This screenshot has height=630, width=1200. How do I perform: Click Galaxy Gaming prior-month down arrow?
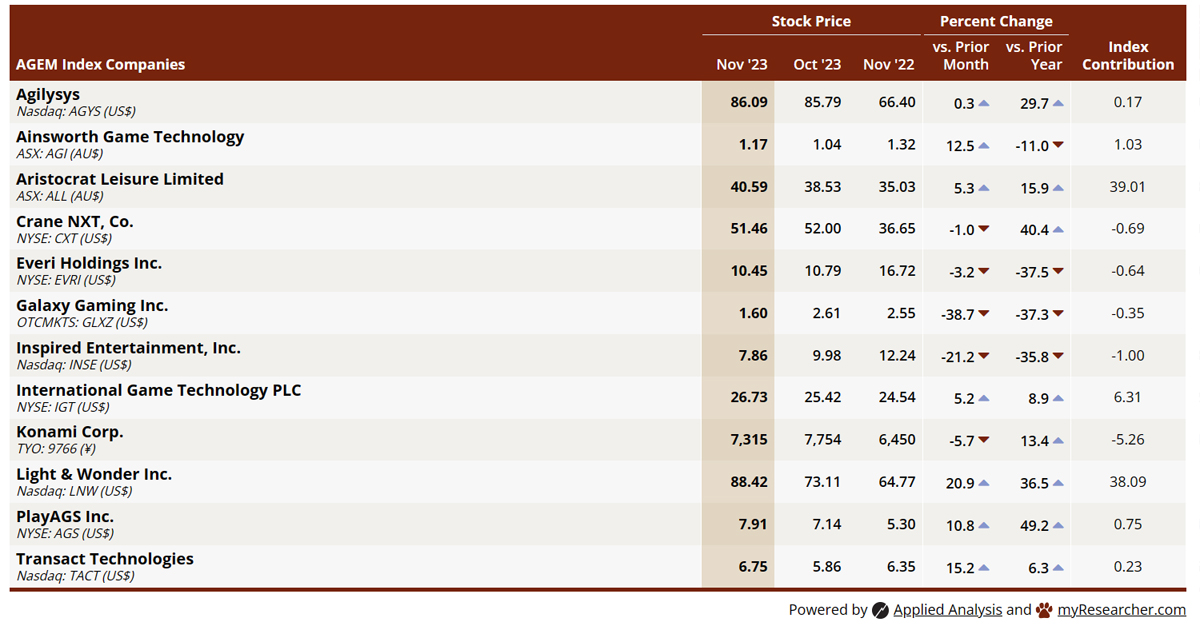[x=984, y=314]
